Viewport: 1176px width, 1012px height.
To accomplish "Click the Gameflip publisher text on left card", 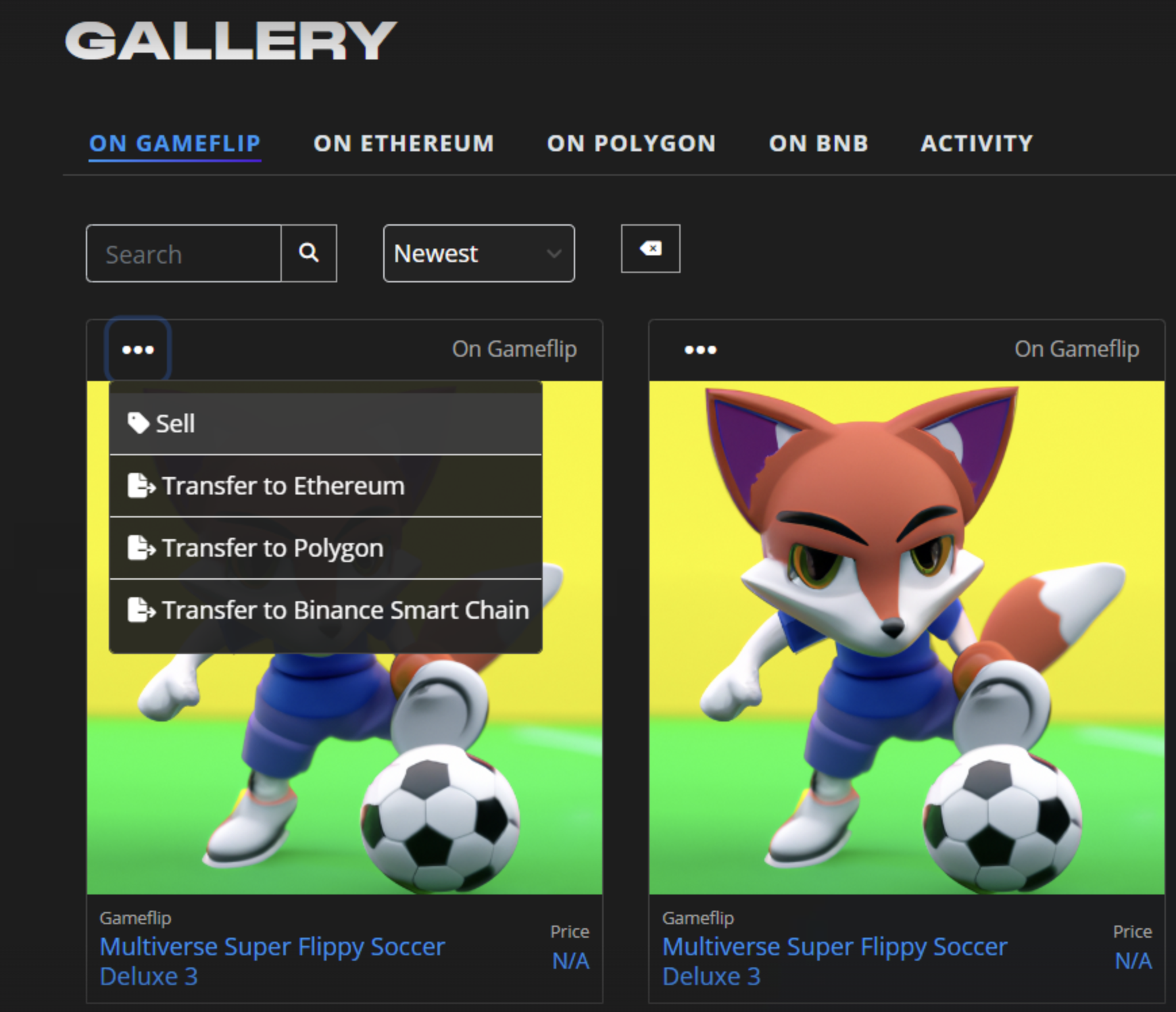I will 135,918.
